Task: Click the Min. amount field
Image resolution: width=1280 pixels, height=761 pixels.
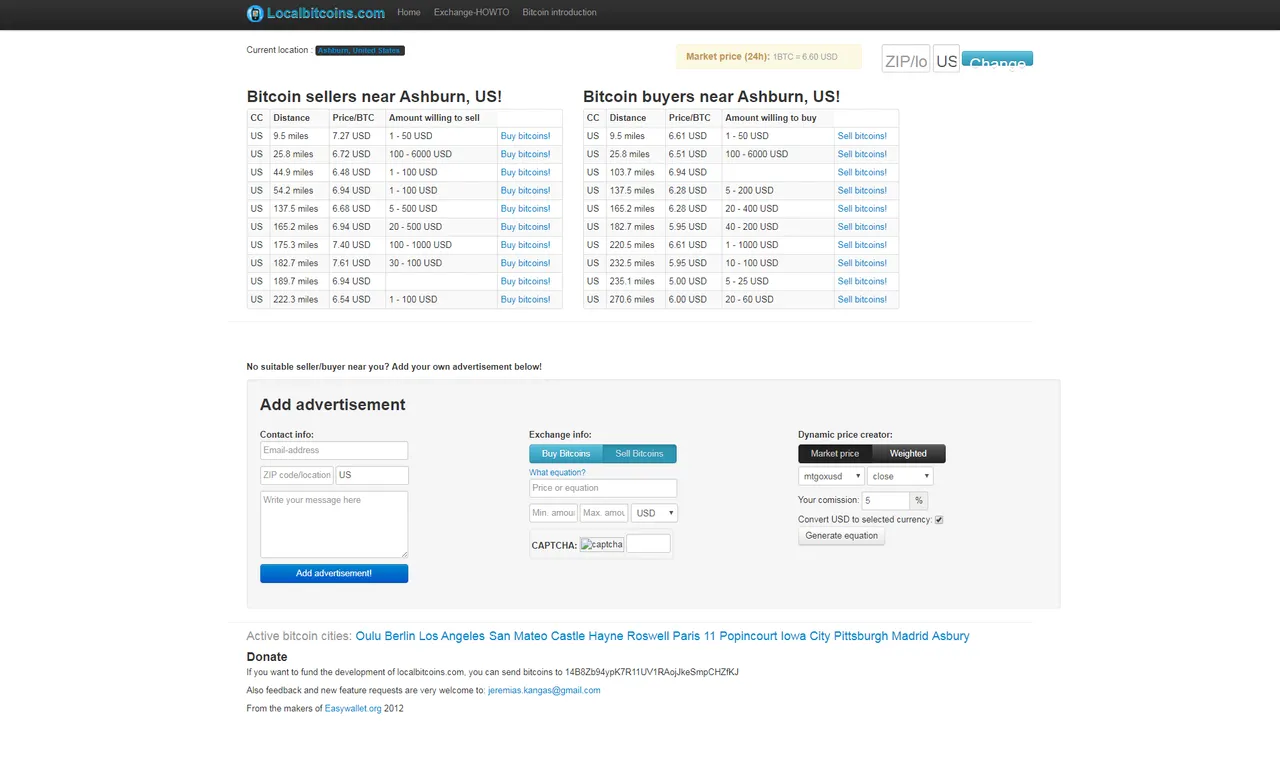Action: [553, 513]
